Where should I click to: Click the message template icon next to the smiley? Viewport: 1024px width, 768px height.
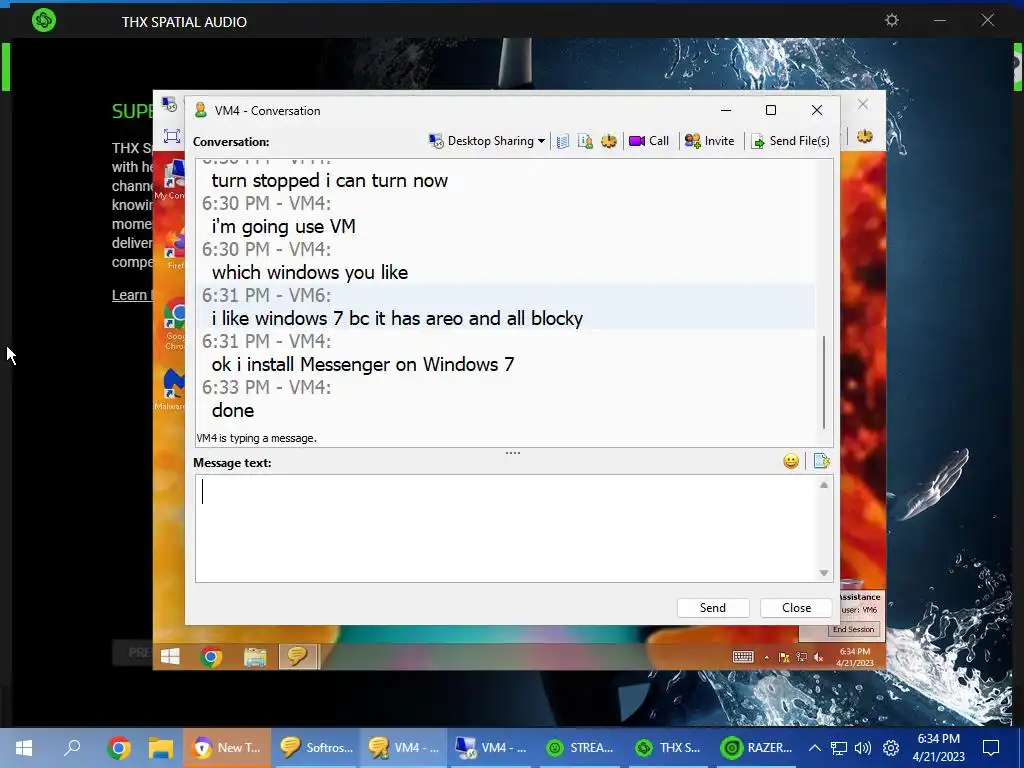[822, 462]
